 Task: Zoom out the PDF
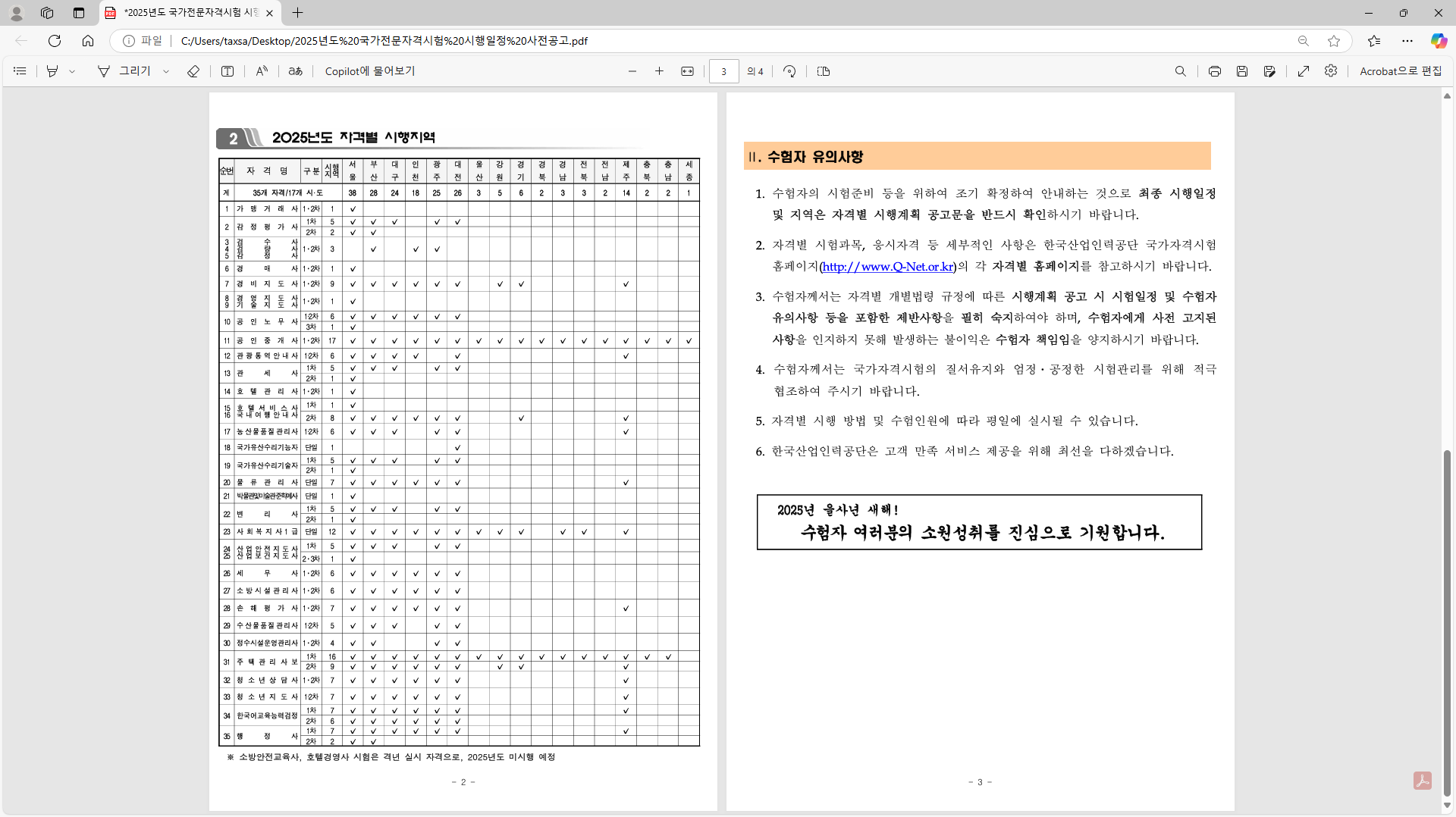point(632,71)
